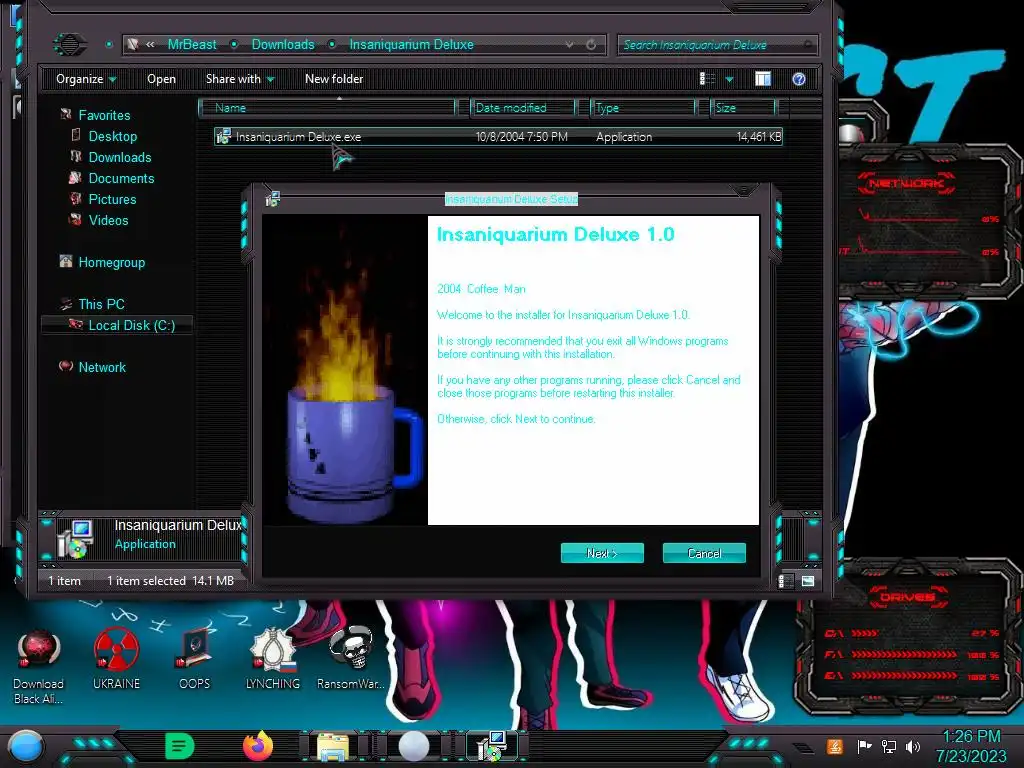Screen dimensions: 1024x768
Task: Go to Downloads via the address breadcrumb
Action: (x=283, y=44)
